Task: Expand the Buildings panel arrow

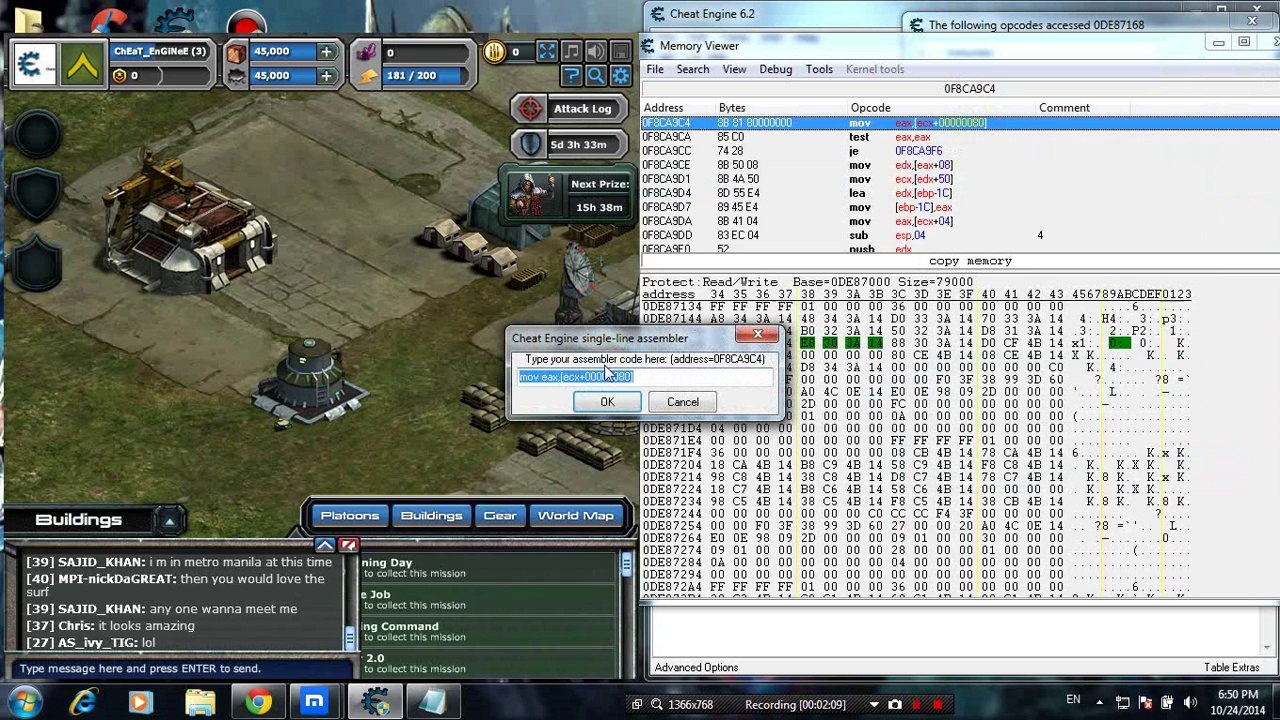Action: point(169,520)
